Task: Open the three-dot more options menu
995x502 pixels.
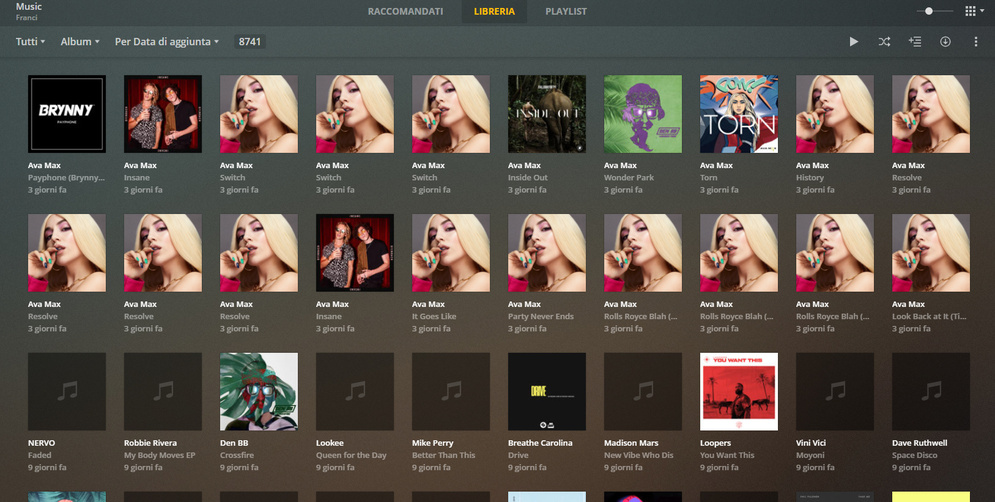Action: pyautogui.click(x=975, y=41)
